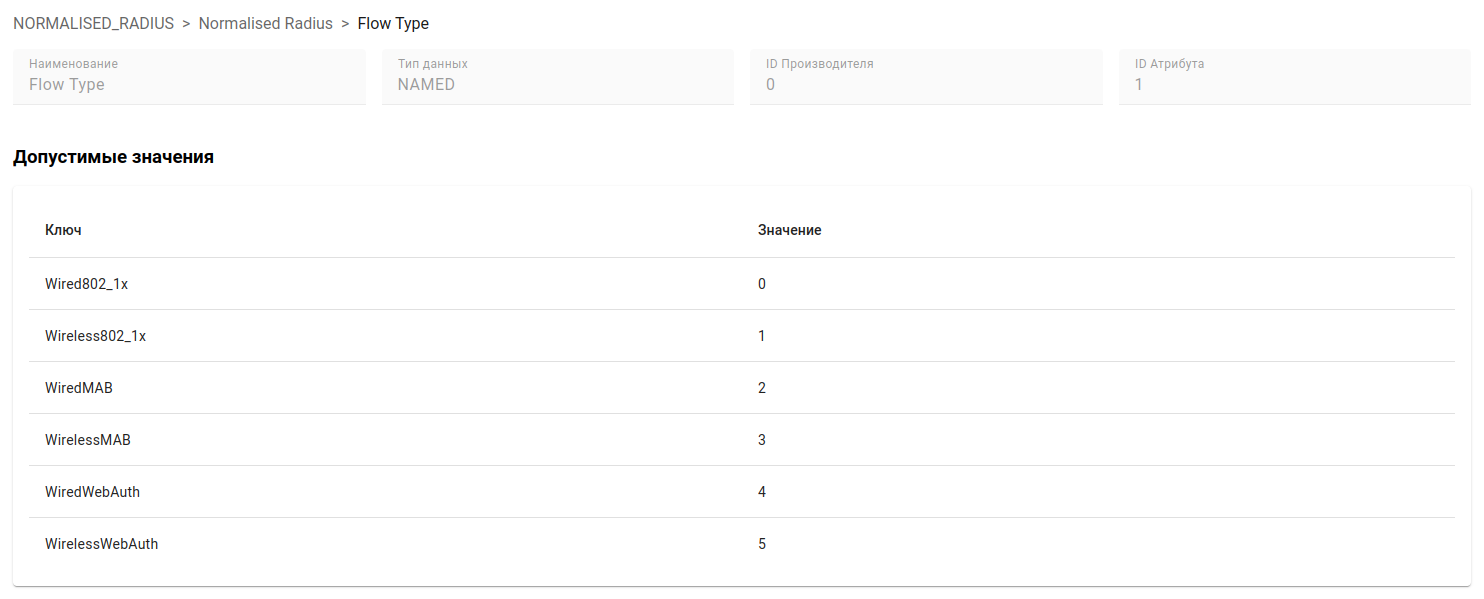1484x599 pixels.
Task: Click the Значение column header
Action: pos(789,230)
